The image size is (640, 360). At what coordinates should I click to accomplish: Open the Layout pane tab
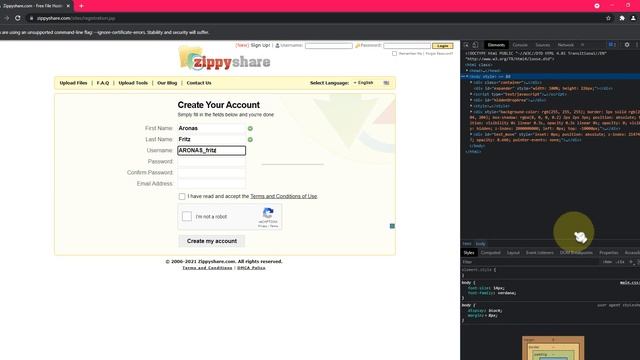(x=513, y=253)
